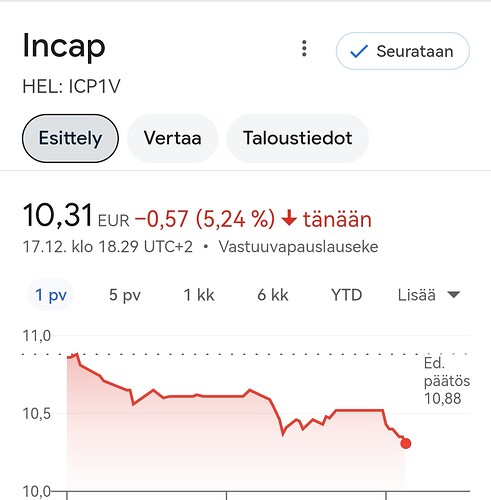491x500 pixels.
Task: Open the three-dot more options menu
Action: 304,49
